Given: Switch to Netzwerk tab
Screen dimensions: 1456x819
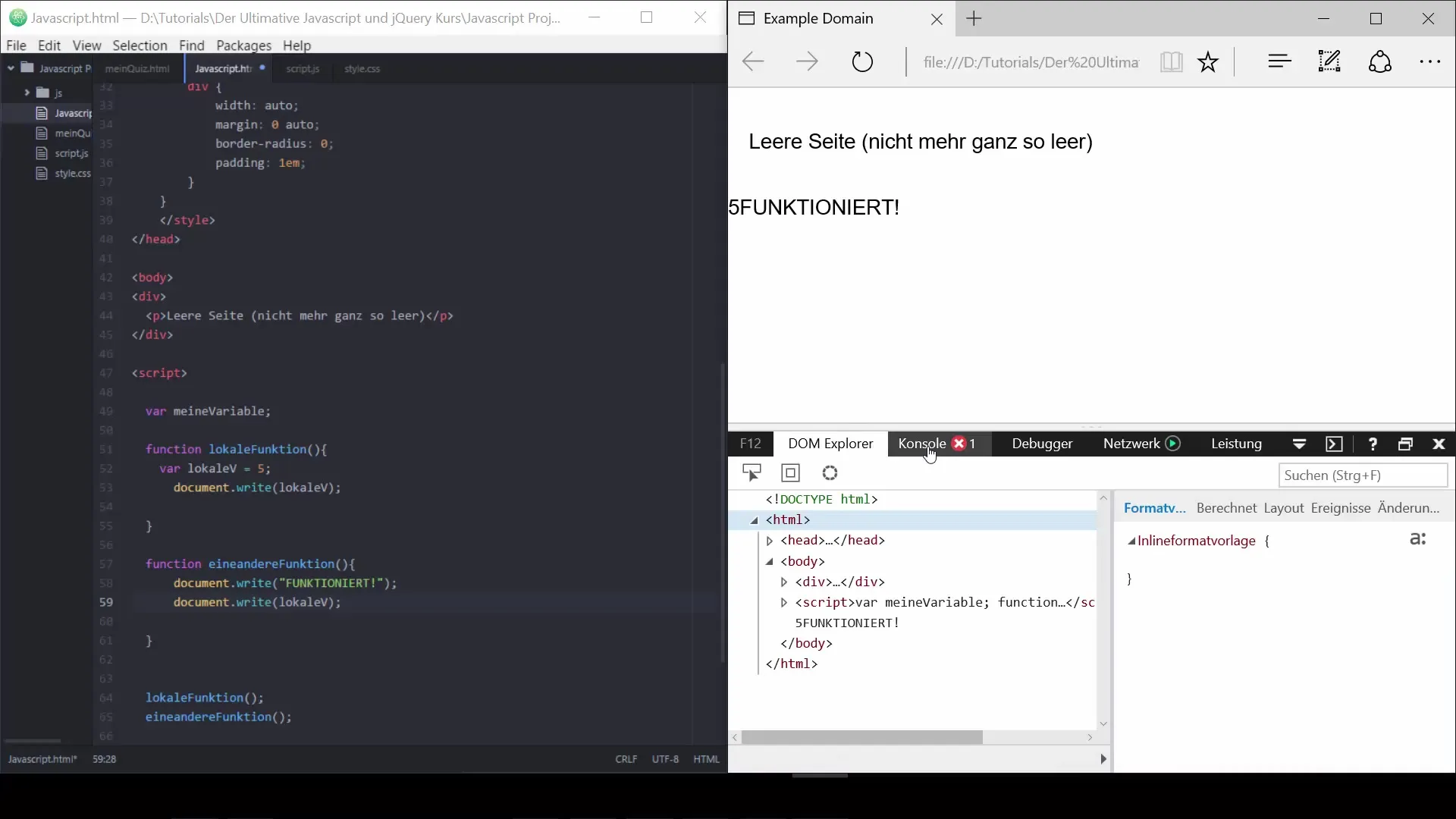Looking at the screenshot, I should 1131,444.
